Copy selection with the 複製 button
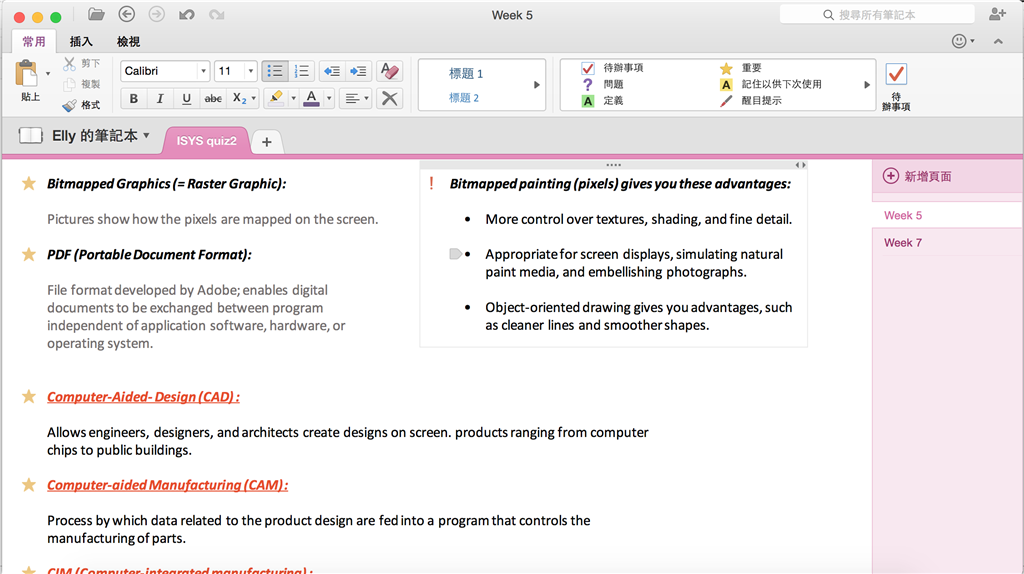 [82, 84]
